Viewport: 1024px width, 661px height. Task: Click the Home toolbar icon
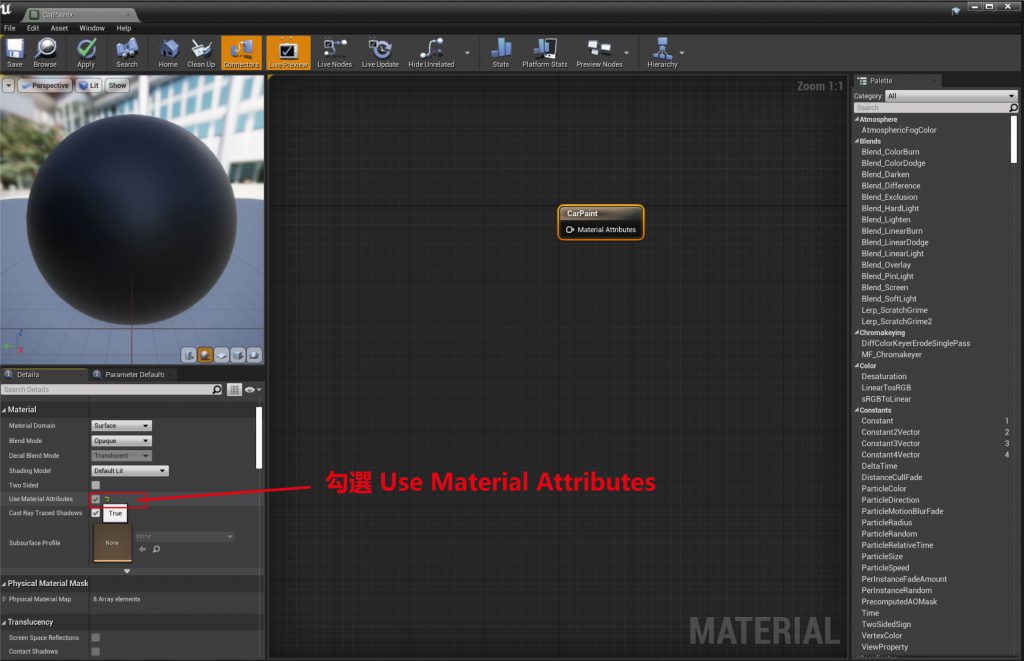coord(168,52)
